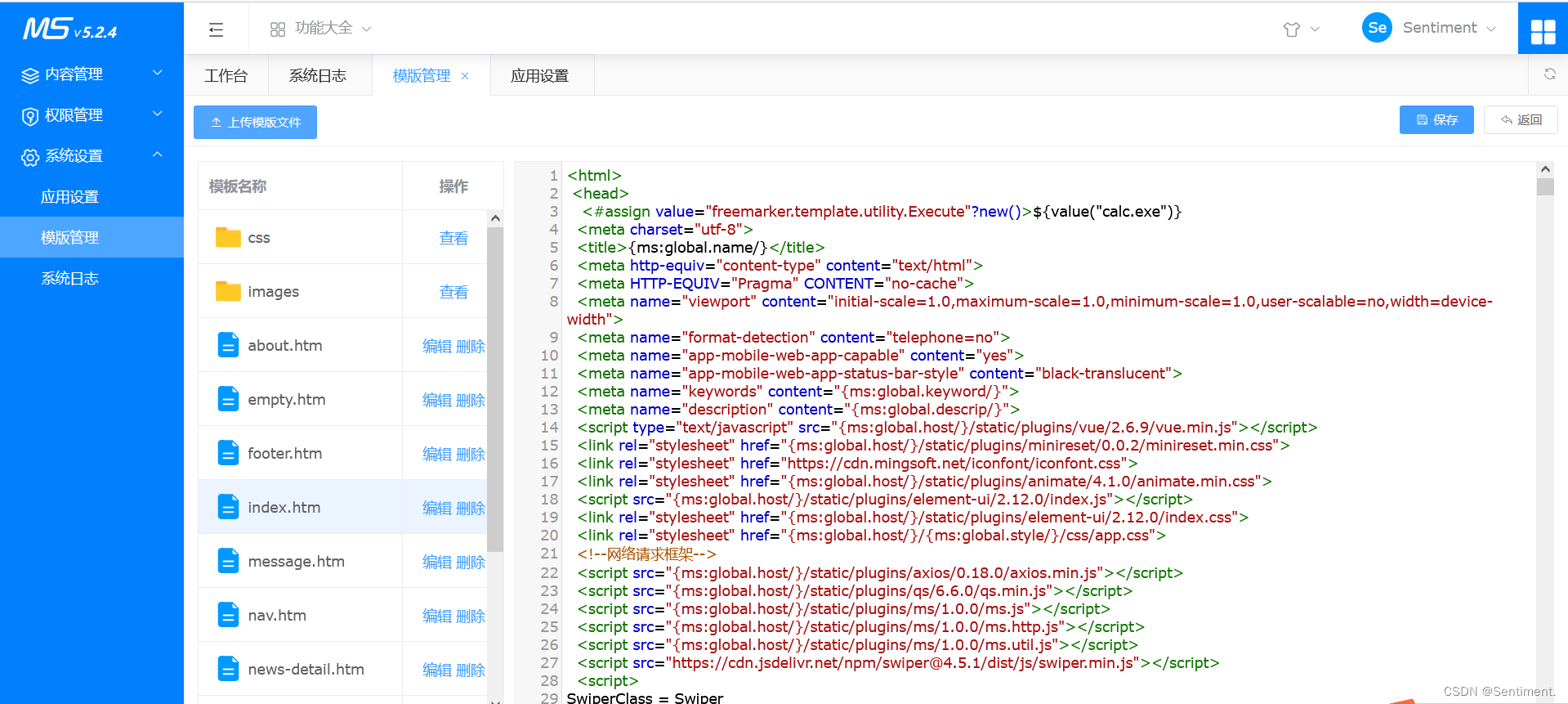The image size is (1568, 704).
Task: Click 编辑 for nav.htm
Action: [437, 616]
